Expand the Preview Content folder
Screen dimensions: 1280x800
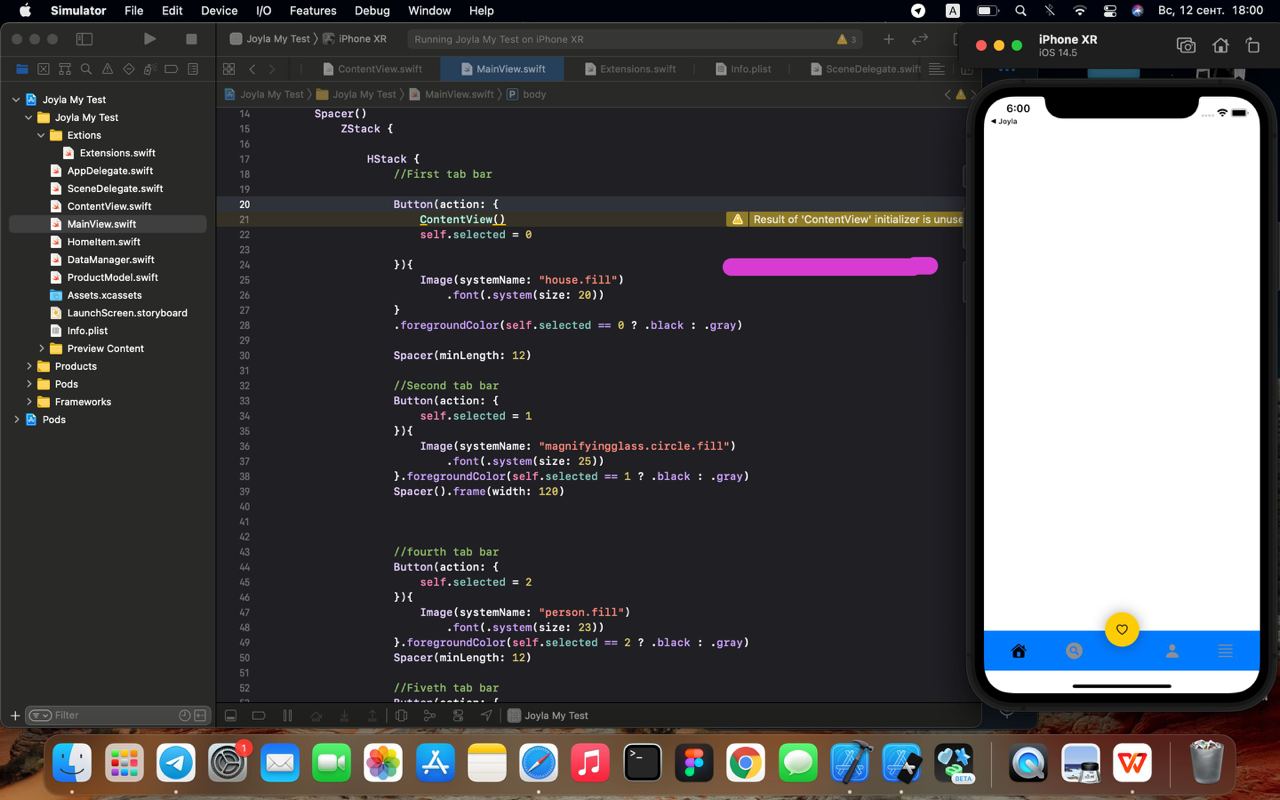click(41, 349)
